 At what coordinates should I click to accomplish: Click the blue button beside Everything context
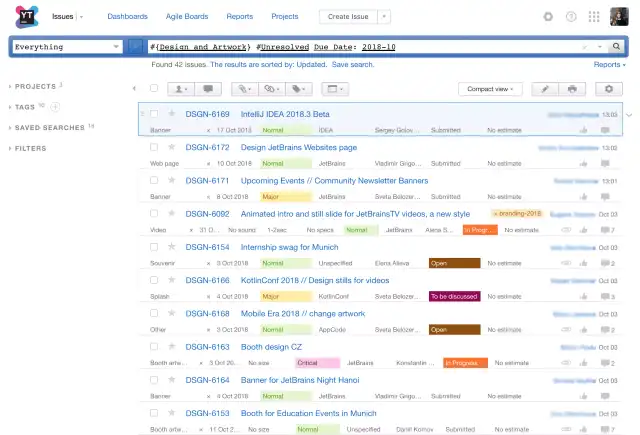tap(135, 47)
